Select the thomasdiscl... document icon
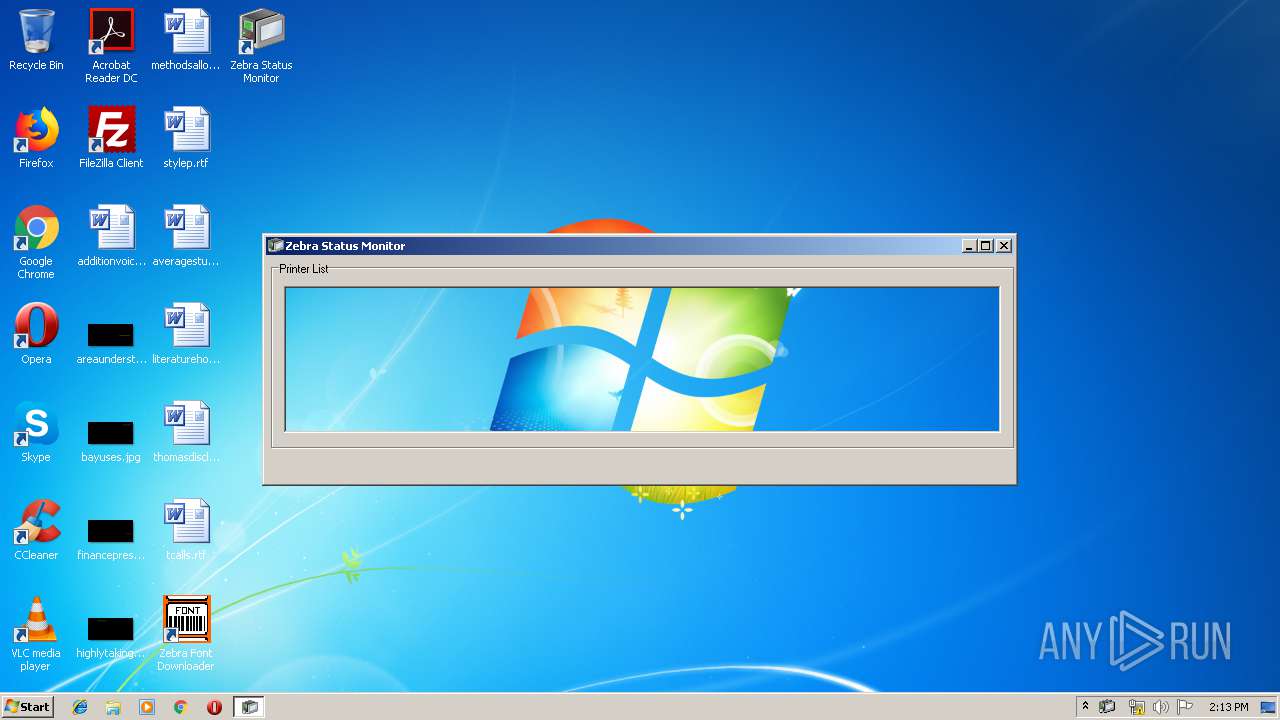This screenshot has width=1280, height=720. (186, 432)
